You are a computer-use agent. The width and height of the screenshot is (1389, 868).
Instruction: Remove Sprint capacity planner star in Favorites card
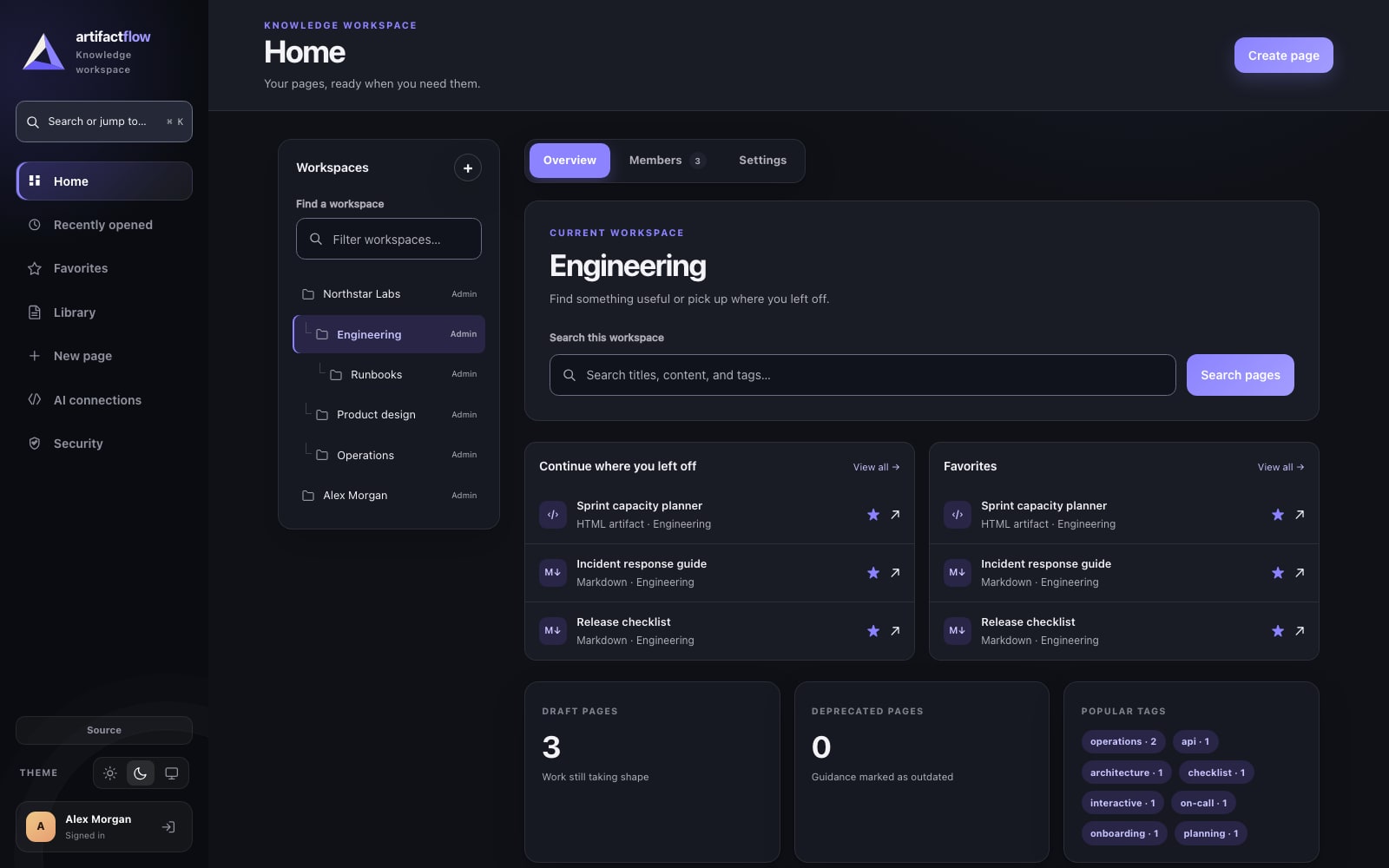point(1278,515)
